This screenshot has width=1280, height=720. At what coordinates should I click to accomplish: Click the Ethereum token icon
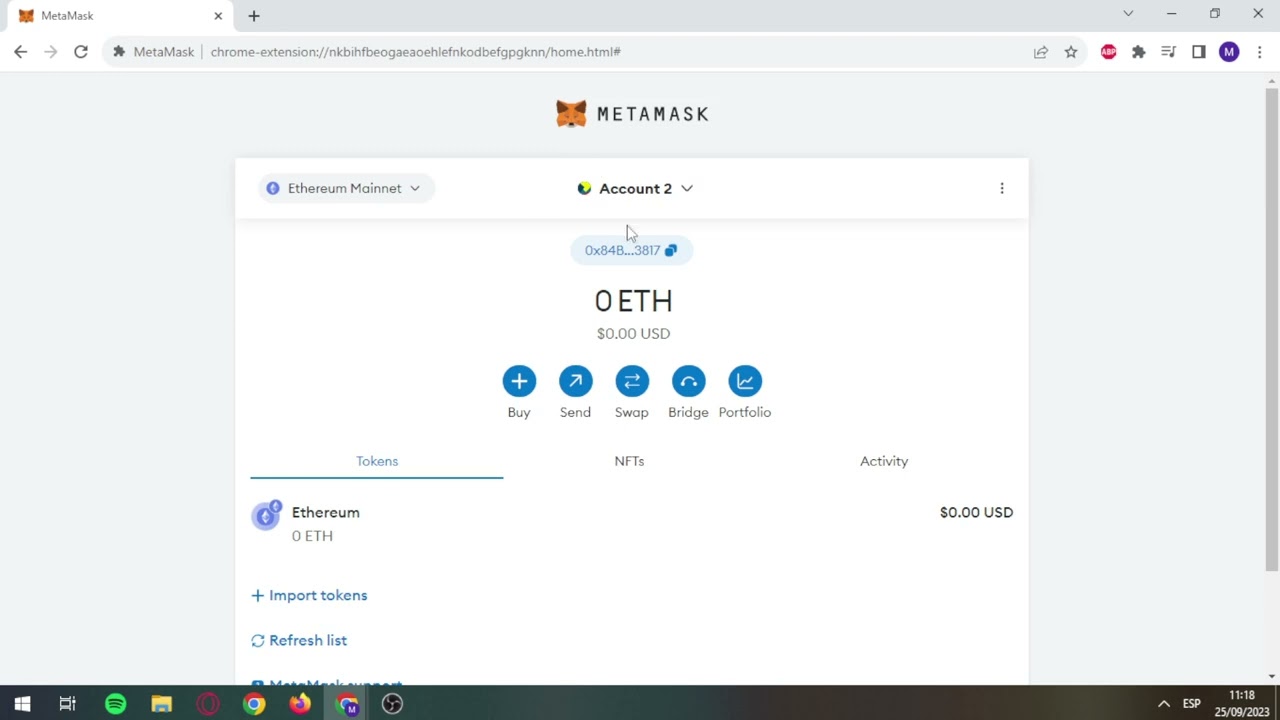[x=266, y=515]
